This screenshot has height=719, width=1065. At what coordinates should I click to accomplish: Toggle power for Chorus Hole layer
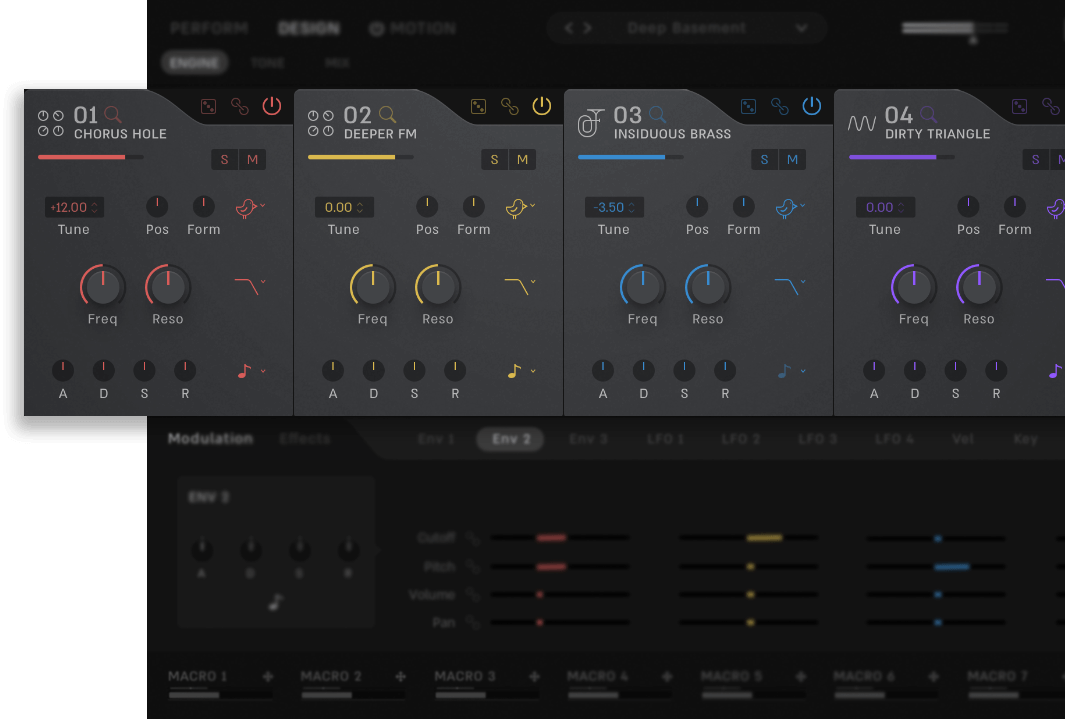pyautogui.click(x=272, y=106)
